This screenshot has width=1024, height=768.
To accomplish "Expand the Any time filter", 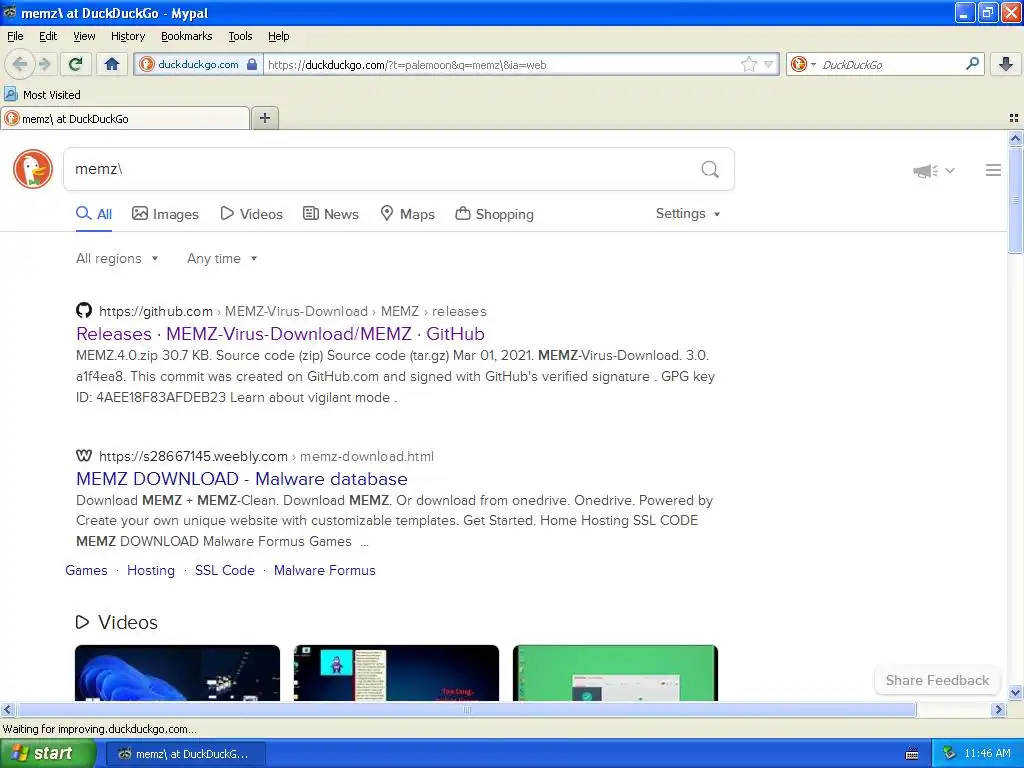I will [x=222, y=259].
